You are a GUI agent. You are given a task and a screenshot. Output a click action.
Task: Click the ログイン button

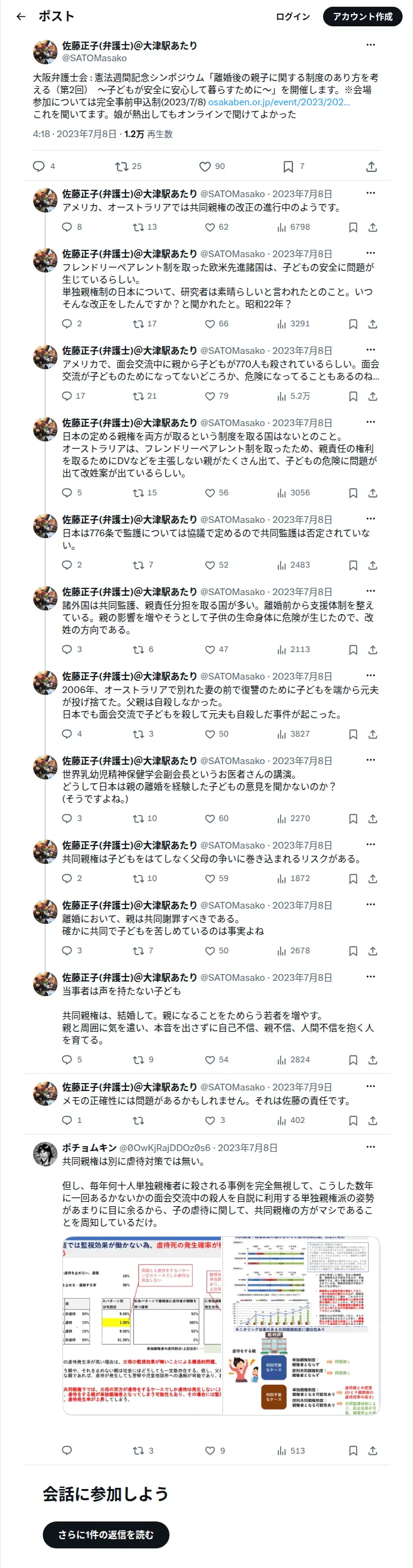(293, 17)
